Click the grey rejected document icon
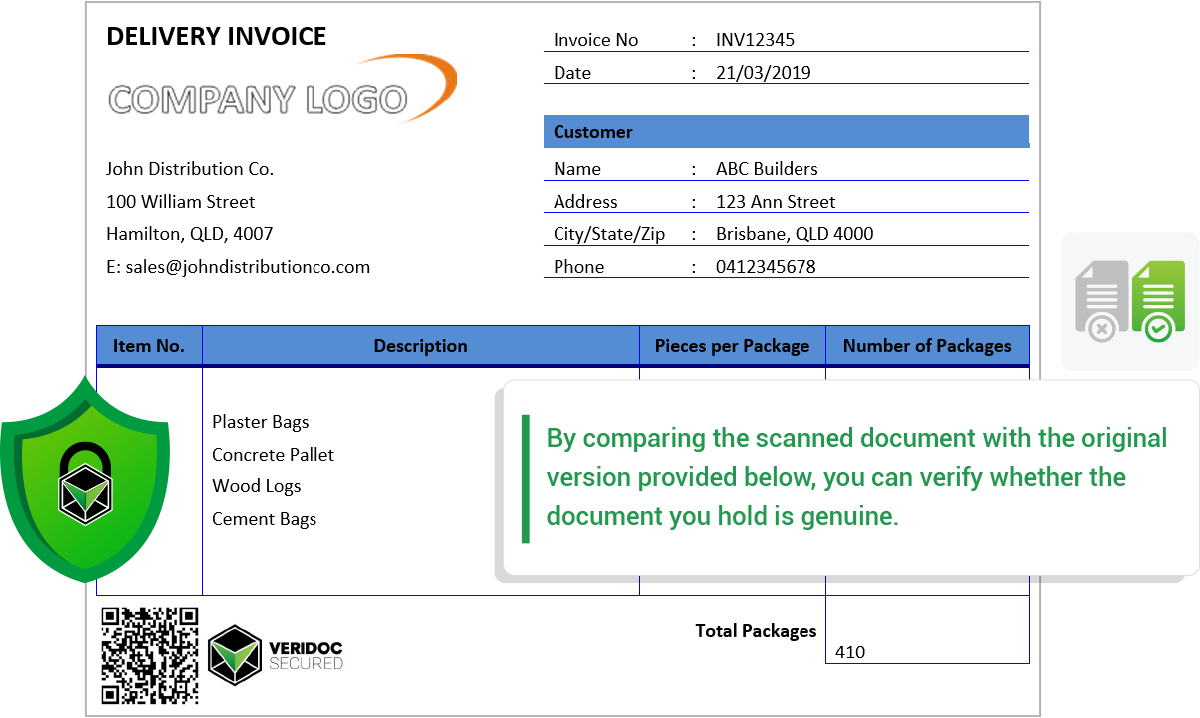Viewport: 1200px width, 718px height. 1101,301
